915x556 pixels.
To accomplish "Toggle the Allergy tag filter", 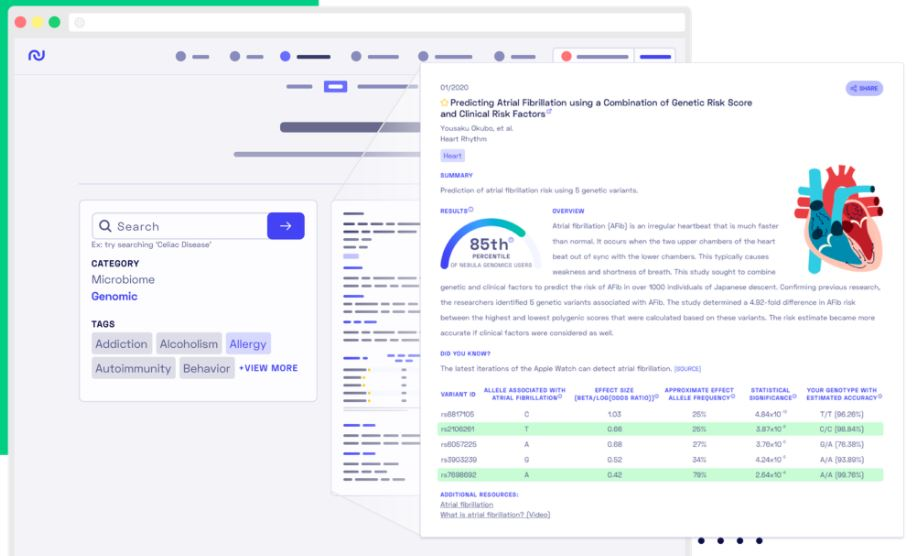I will click(248, 344).
